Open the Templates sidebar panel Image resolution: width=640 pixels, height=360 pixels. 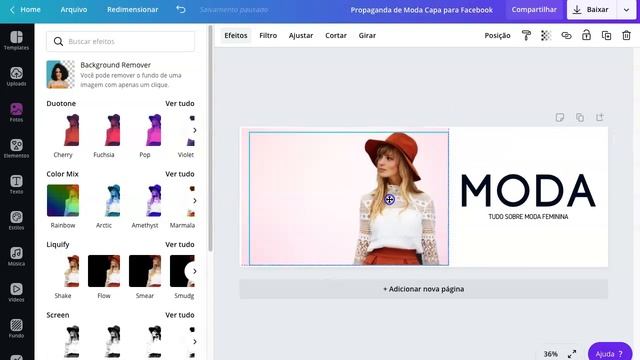pyautogui.click(x=16, y=40)
